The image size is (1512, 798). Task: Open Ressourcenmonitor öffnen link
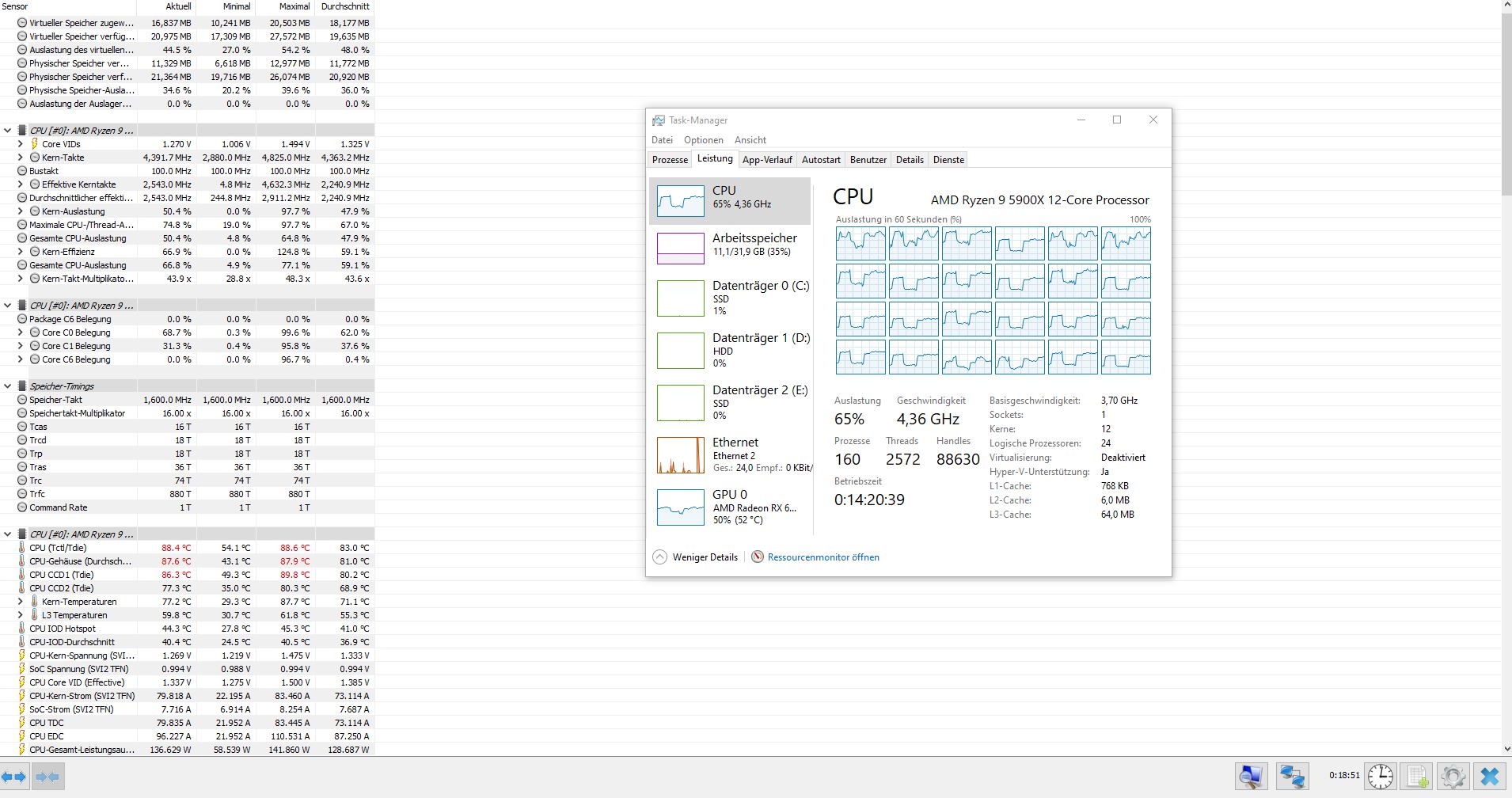coord(823,557)
